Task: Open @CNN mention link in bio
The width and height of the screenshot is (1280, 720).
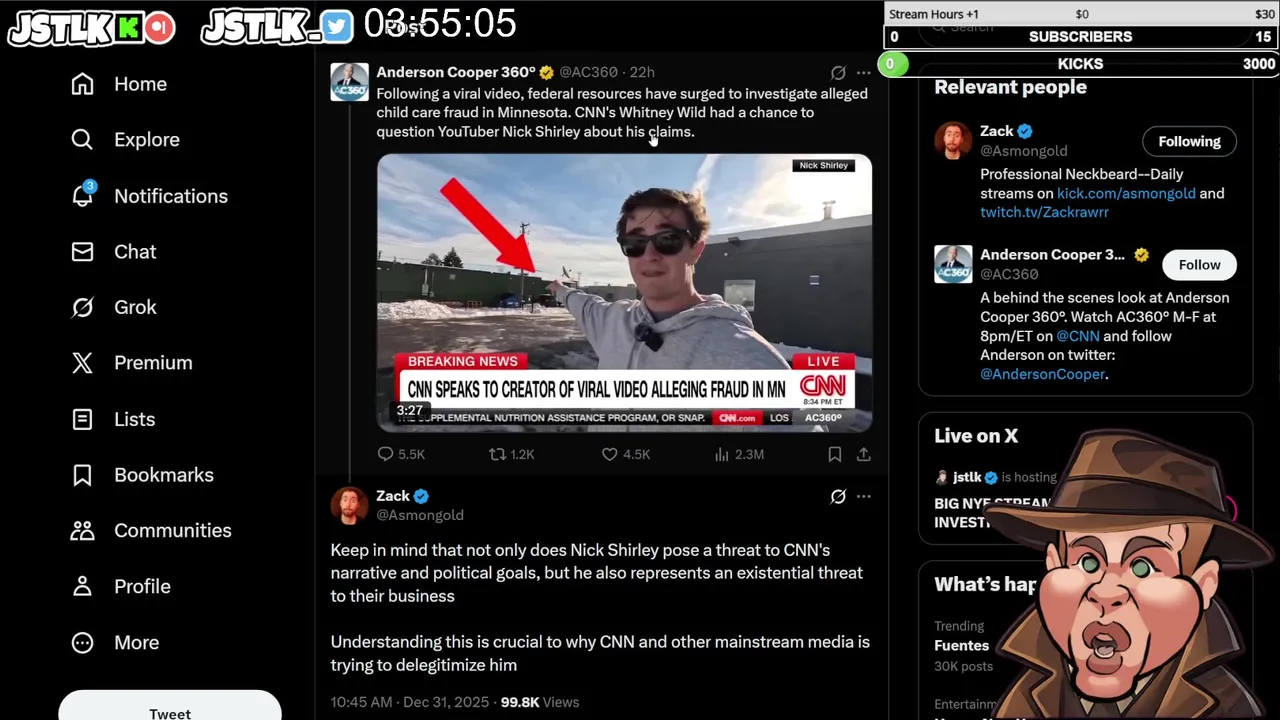Action: 1077,336
